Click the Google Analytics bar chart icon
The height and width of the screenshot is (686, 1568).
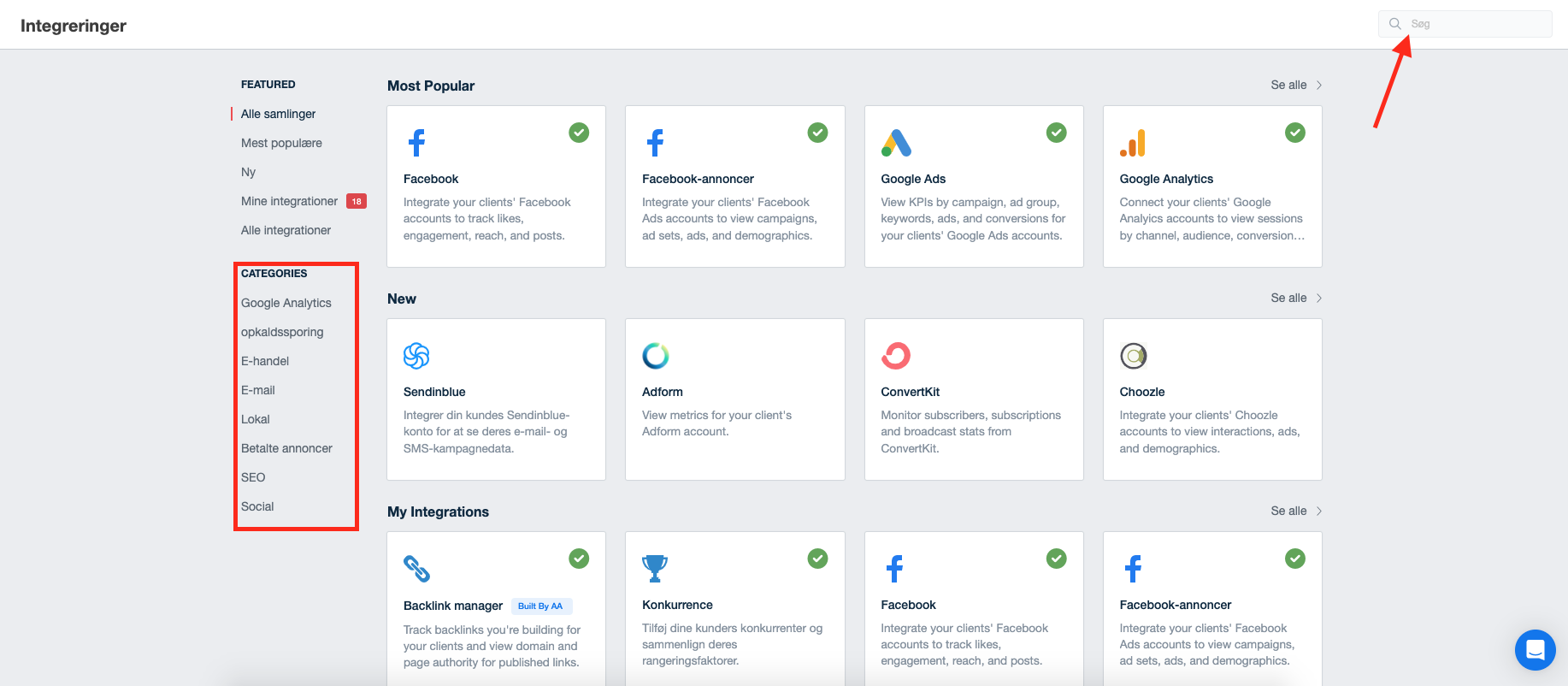click(x=1133, y=143)
